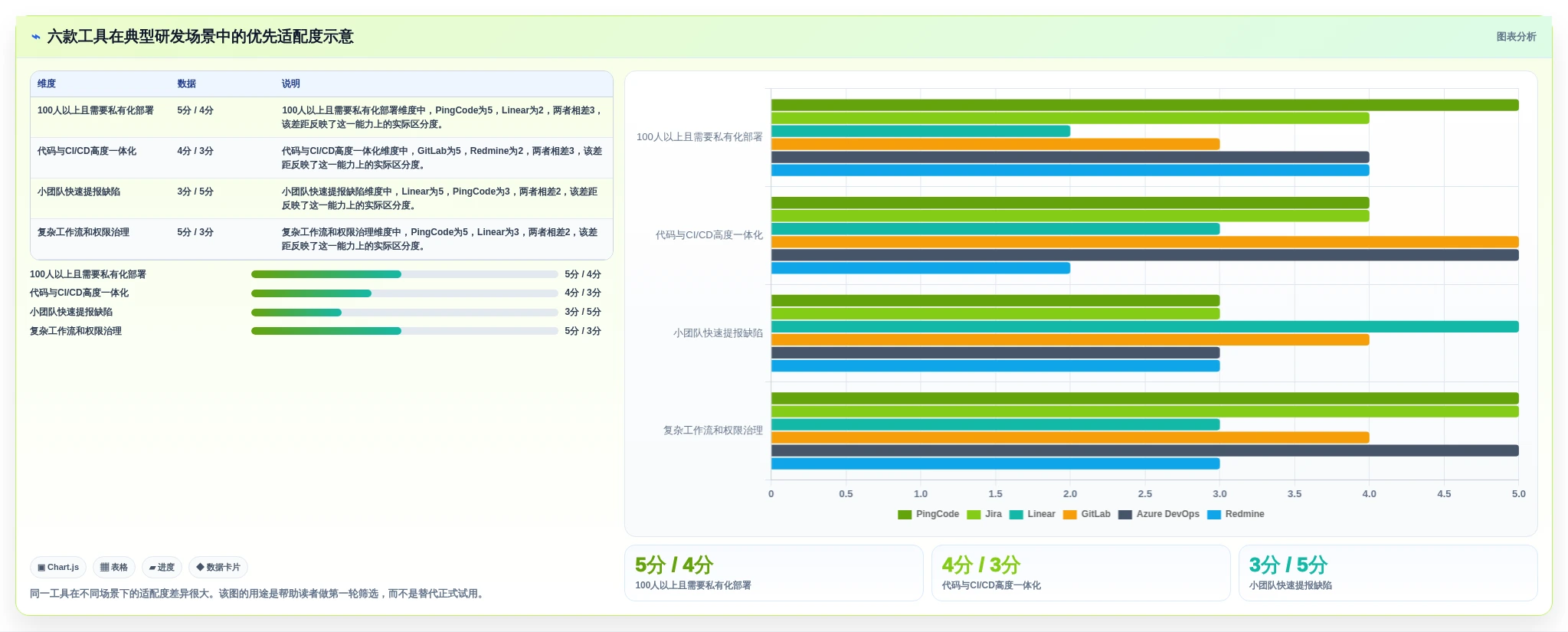Click Redmine bar in 代码与CI/CD高度一体化 group

click(921, 268)
